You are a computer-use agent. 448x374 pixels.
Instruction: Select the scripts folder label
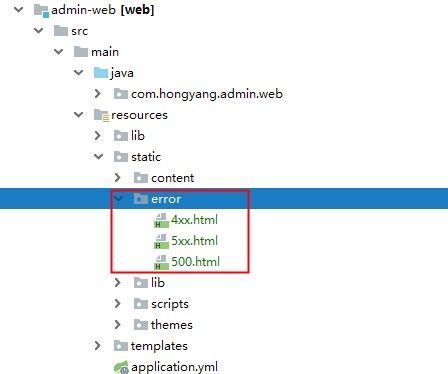[170, 304]
